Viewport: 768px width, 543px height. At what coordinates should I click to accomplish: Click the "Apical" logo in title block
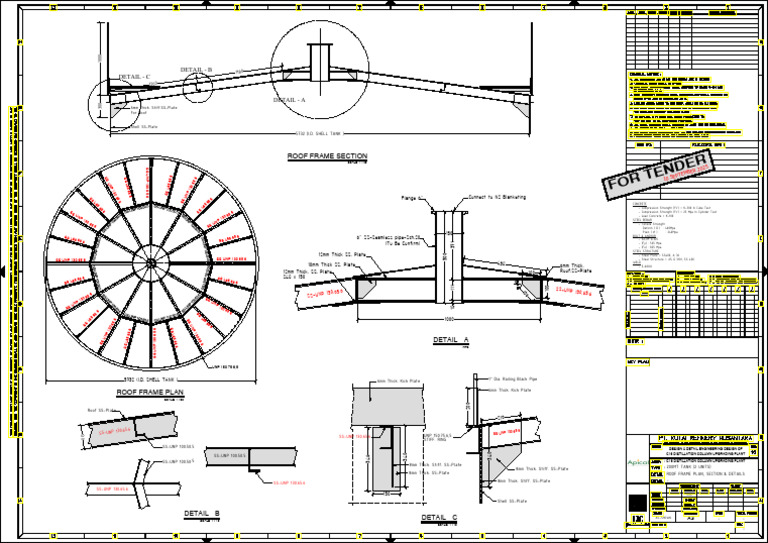point(637,463)
